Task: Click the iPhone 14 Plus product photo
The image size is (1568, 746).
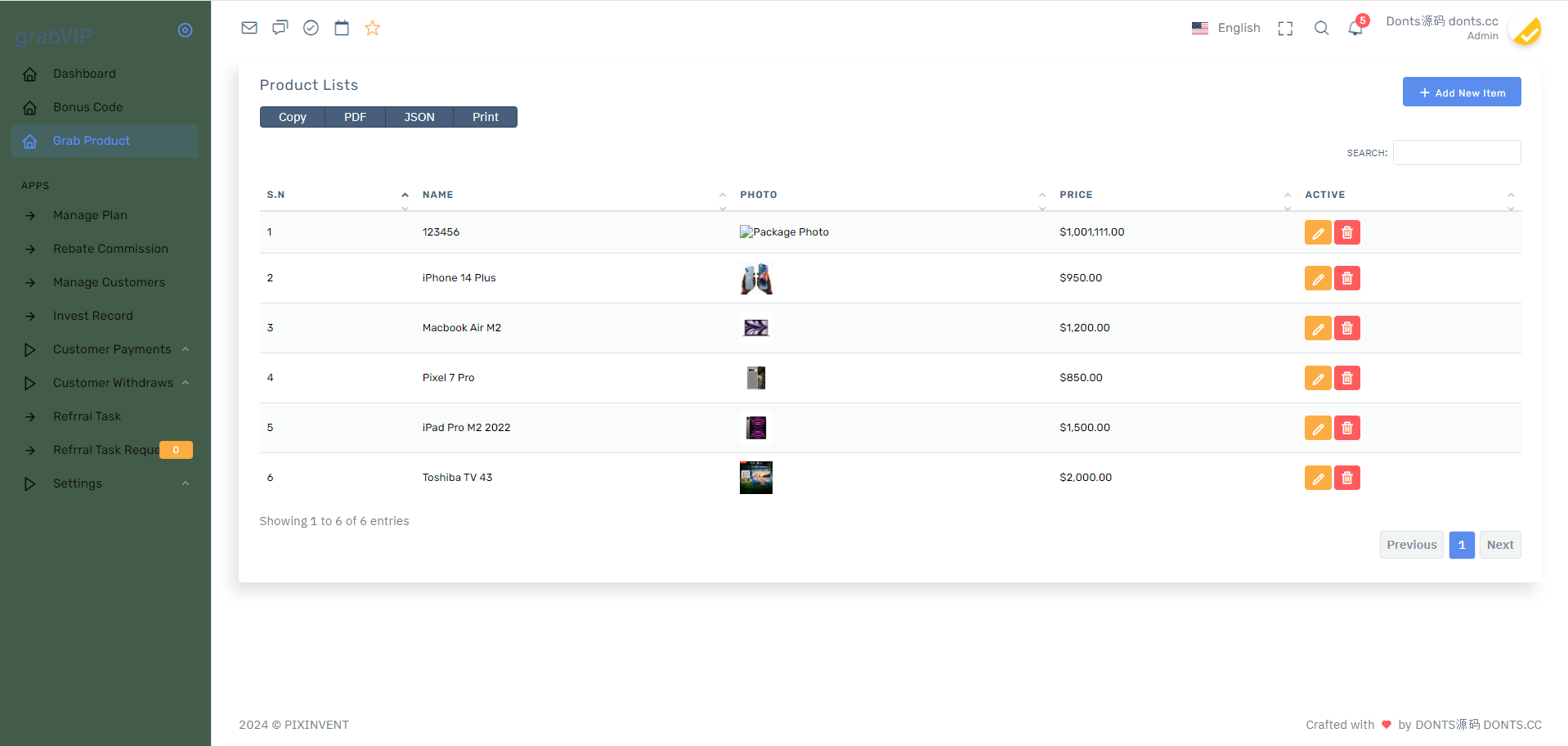Action: (x=756, y=279)
